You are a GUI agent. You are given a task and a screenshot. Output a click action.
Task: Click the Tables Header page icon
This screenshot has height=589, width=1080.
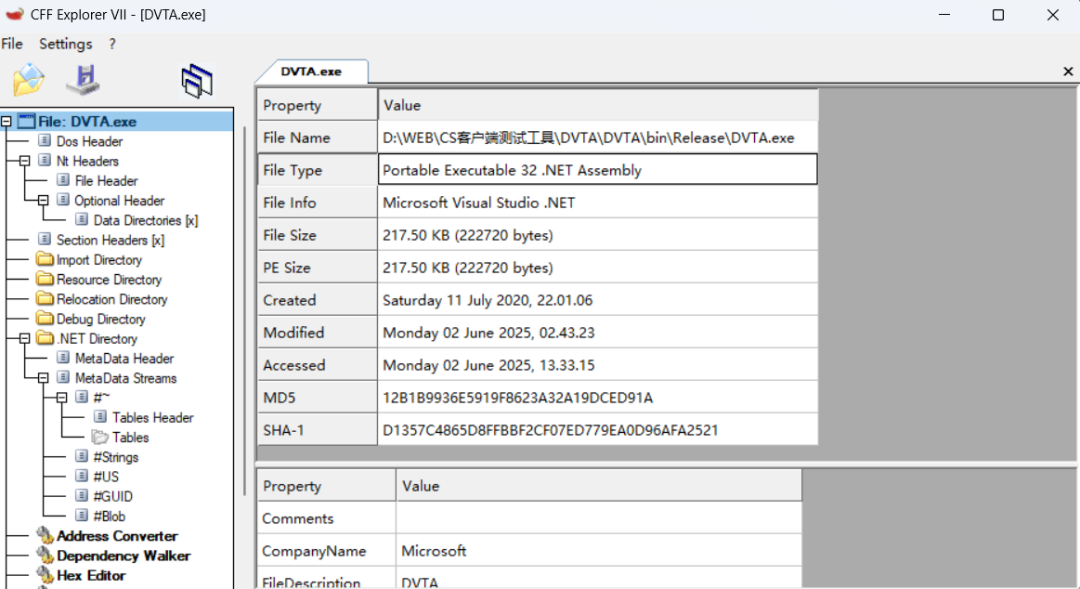(x=101, y=417)
